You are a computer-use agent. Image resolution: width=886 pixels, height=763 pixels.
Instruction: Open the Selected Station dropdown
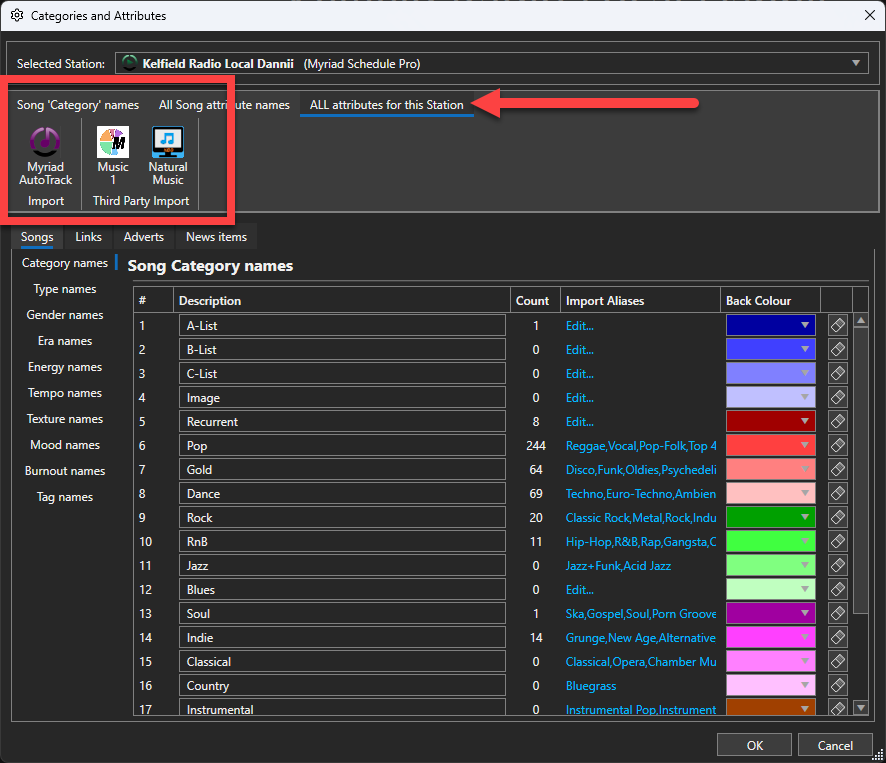(856, 64)
